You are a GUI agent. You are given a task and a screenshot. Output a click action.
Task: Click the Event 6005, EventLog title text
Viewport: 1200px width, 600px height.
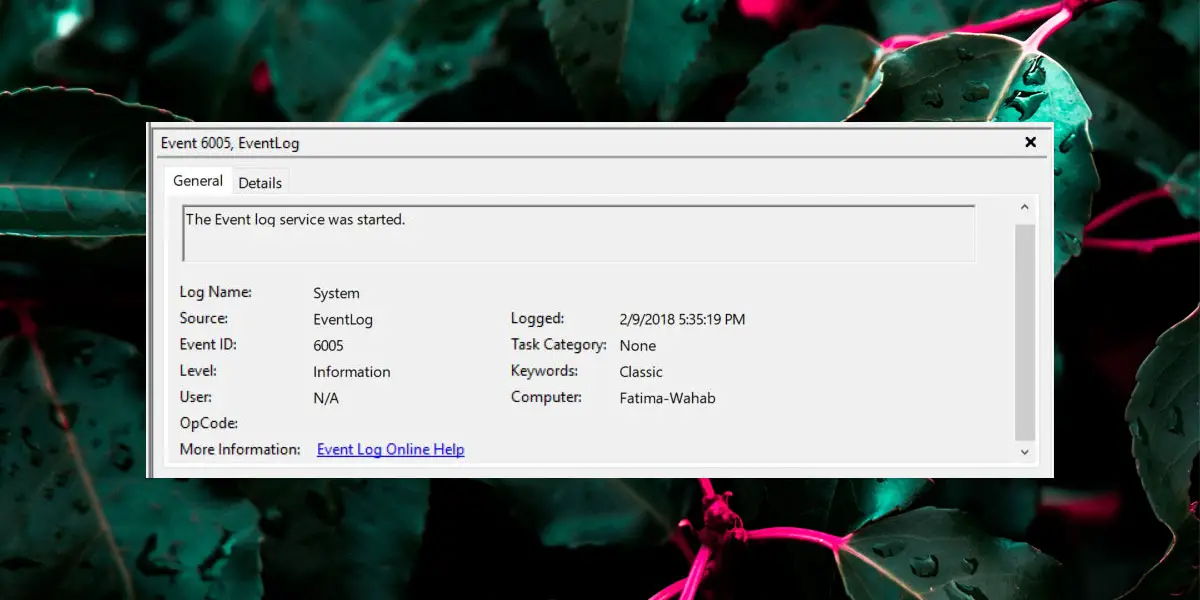[x=230, y=143]
